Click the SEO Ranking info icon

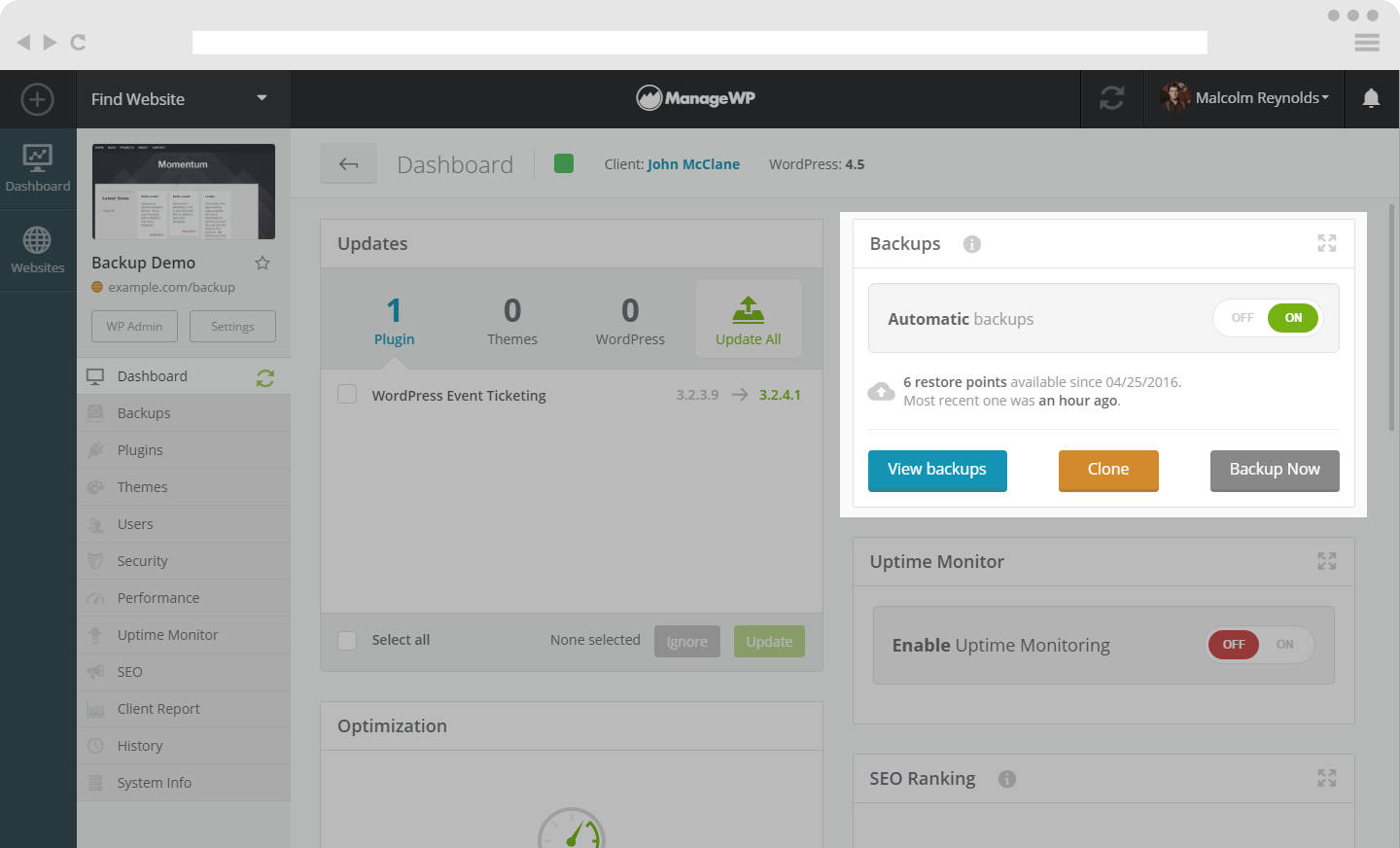pos(1007,779)
